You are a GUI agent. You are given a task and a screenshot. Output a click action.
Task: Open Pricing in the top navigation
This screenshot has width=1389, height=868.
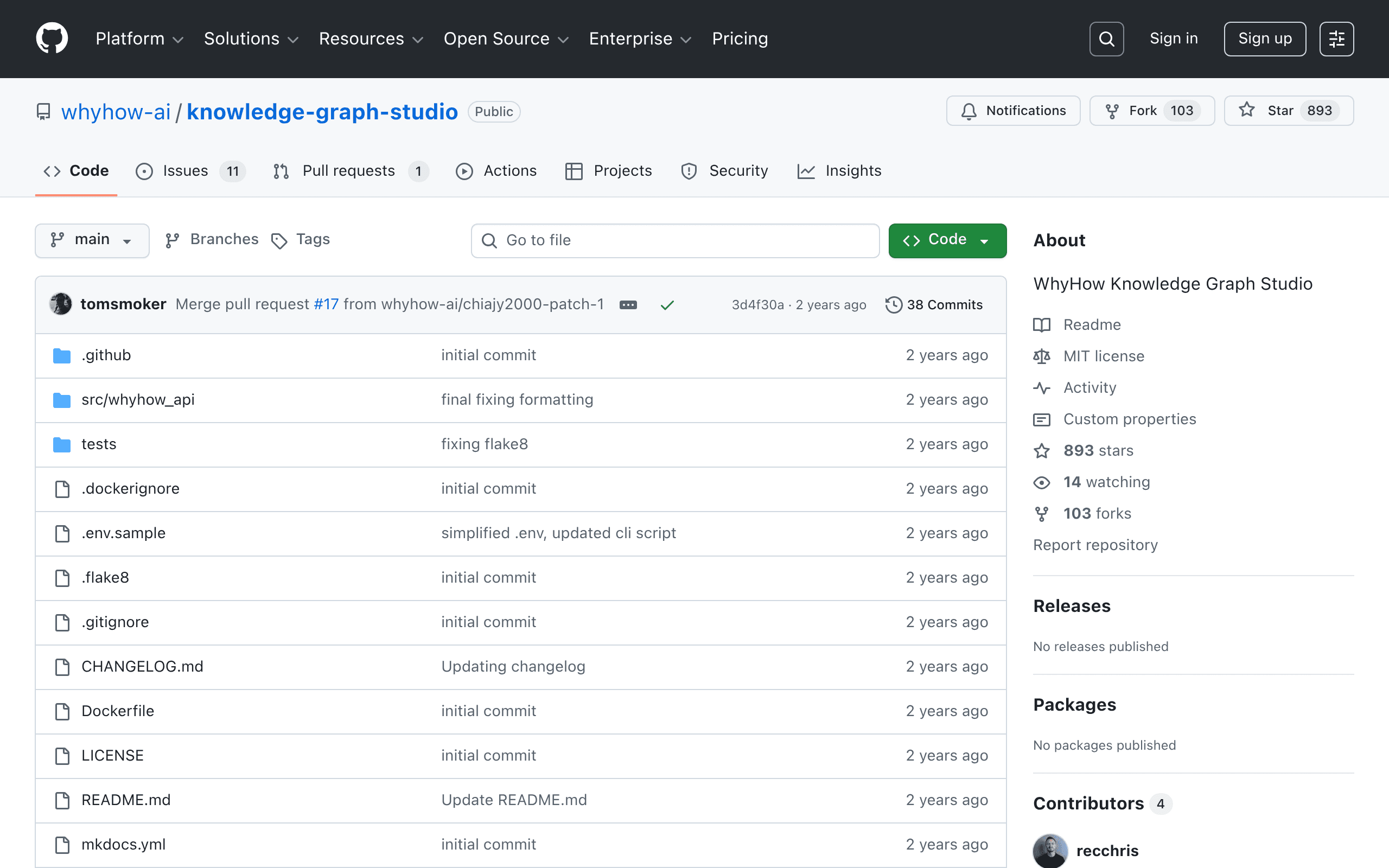[740, 39]
